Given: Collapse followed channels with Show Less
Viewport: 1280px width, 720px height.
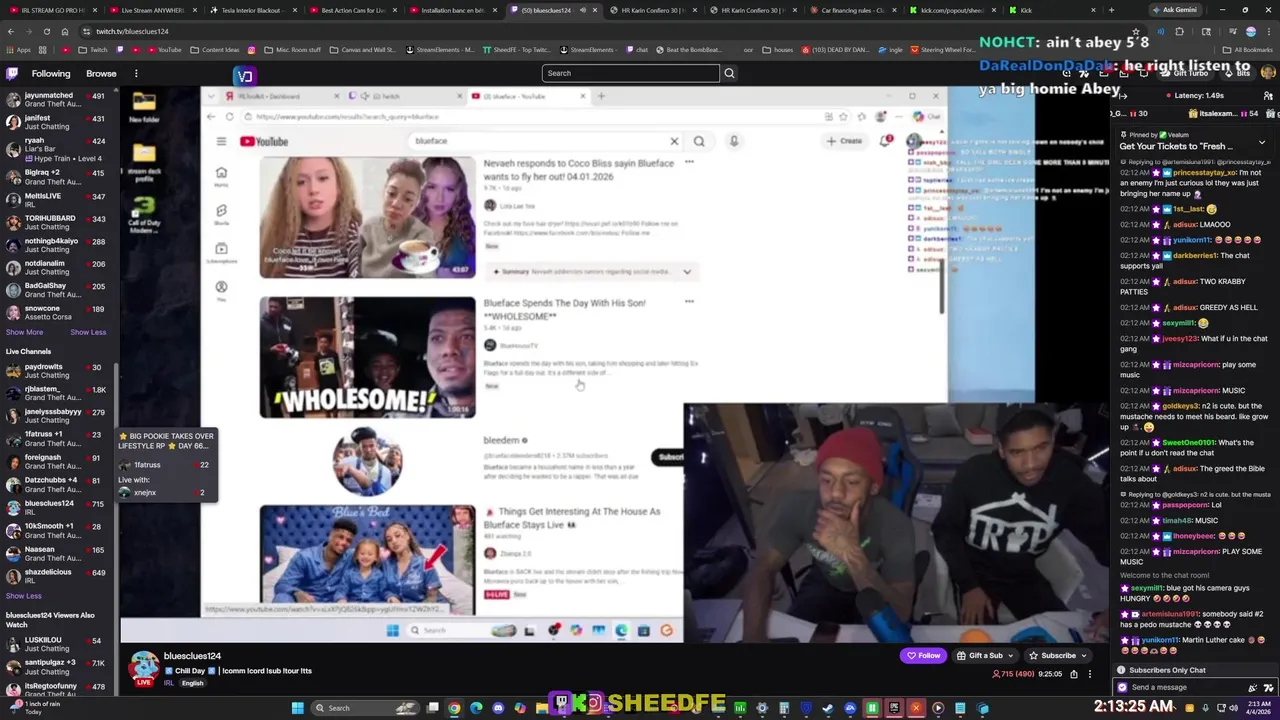Looking at the screenshot, I should point(88,332).
